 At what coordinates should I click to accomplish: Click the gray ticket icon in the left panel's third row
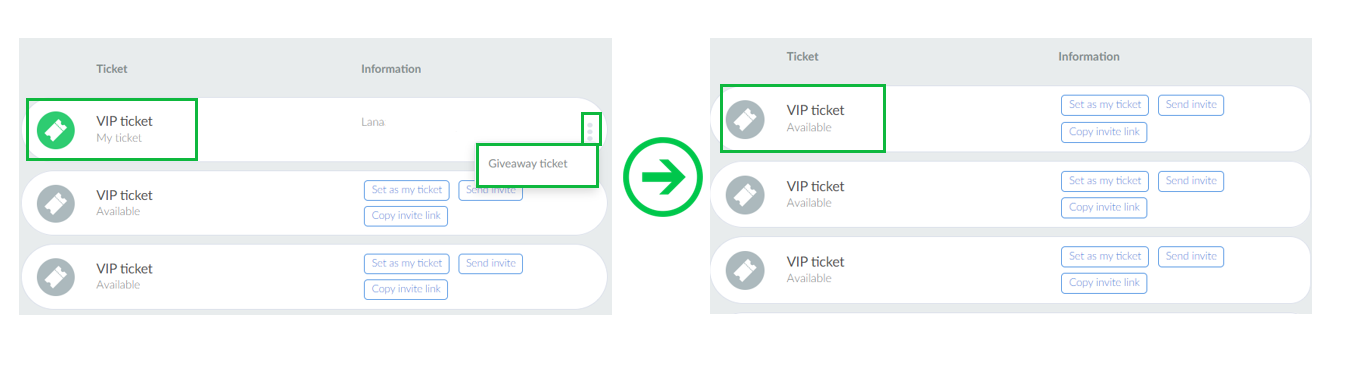tap(57, 276)
